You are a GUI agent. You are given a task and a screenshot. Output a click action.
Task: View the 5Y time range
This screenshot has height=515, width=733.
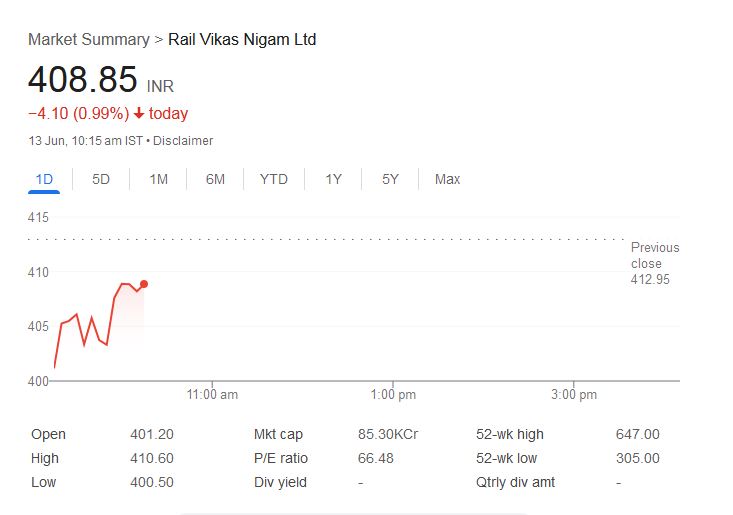[x=390, y=179]
